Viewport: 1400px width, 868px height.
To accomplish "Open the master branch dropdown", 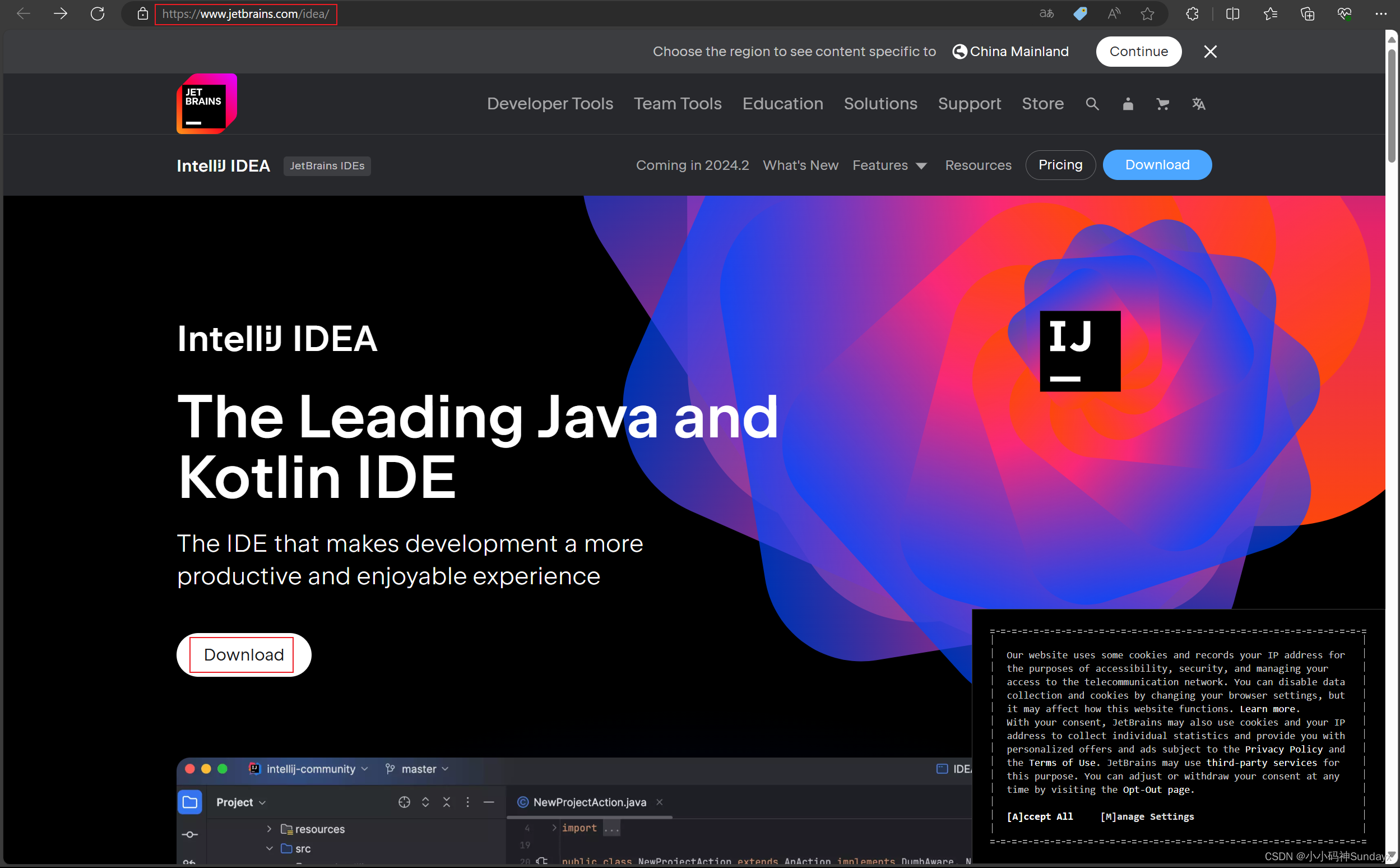I will click(417, 769).
